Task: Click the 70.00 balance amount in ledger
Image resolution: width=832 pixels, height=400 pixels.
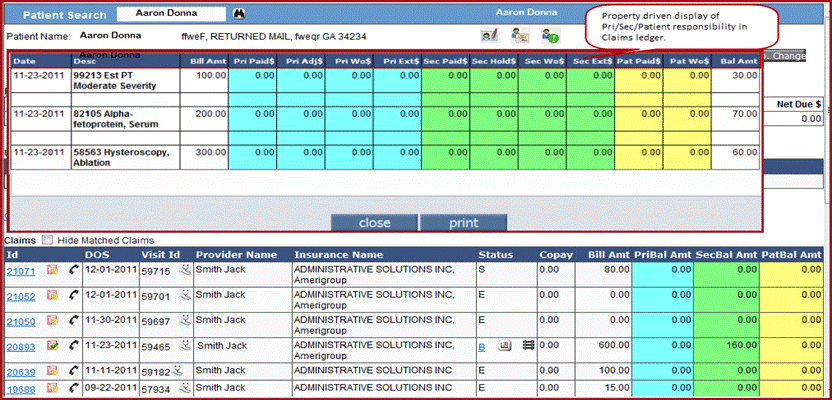Action: click(746, 114)
